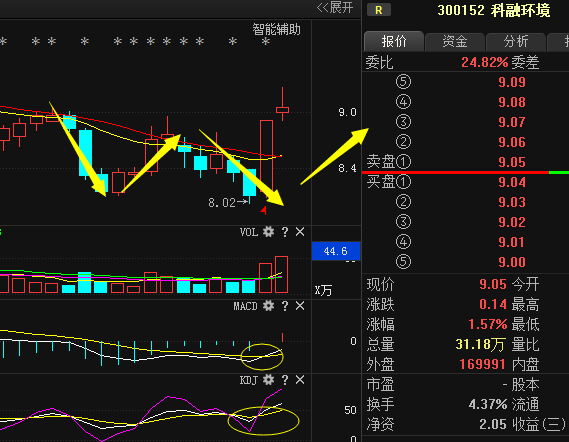Expand panel via <<展开
The image size is (569, 442).
click(x=335, y=7)
